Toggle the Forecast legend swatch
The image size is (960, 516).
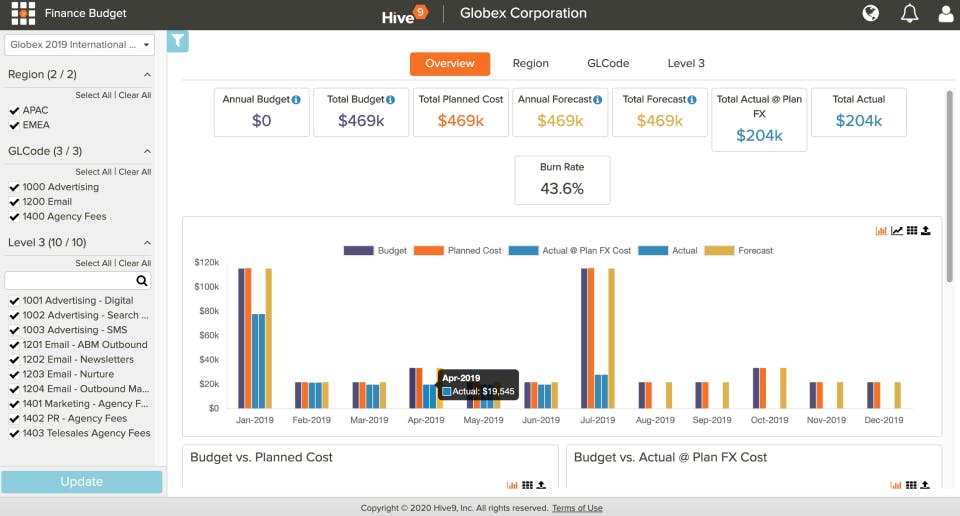pos(719,250)
